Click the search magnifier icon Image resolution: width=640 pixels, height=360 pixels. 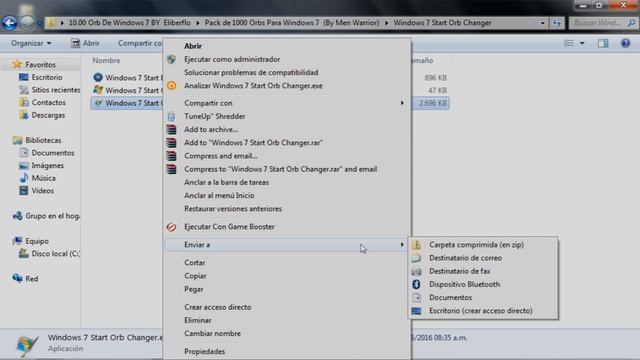(x=631, y=23)
